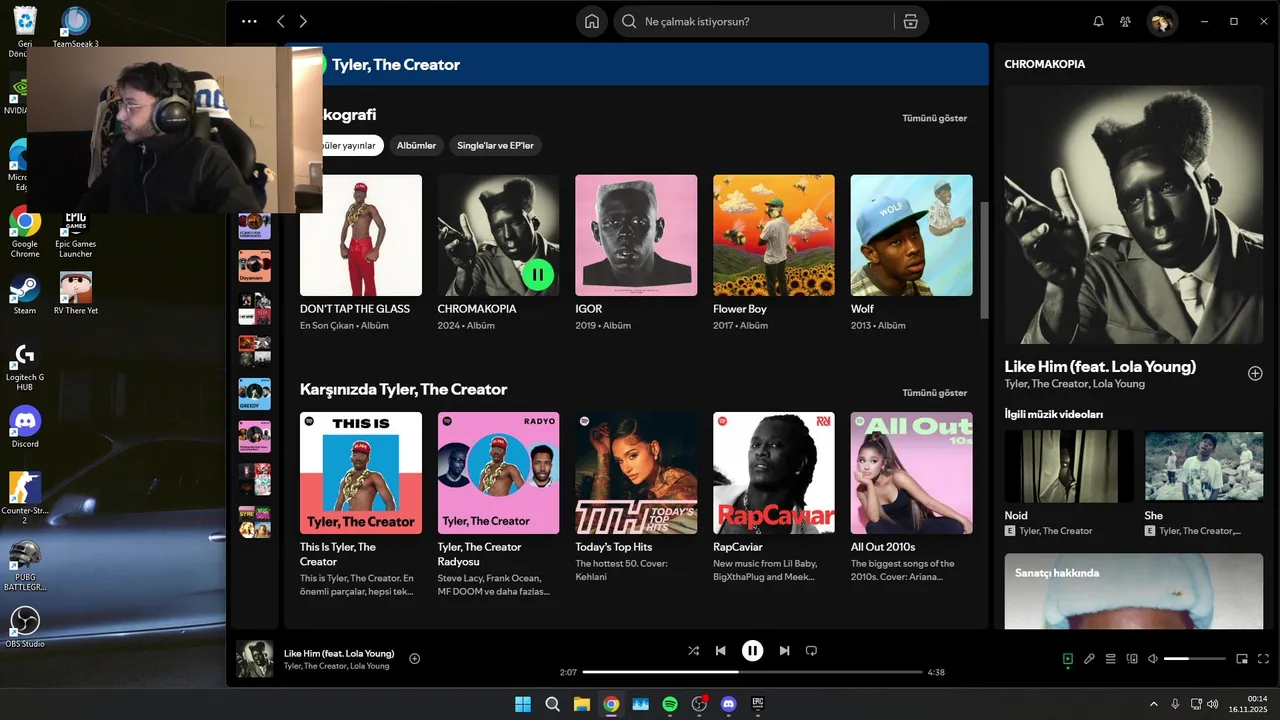The height and width of the screenshot is (720, 1280).
Task: Select the 'Albümler' filter chip
Action: (416, 145)
